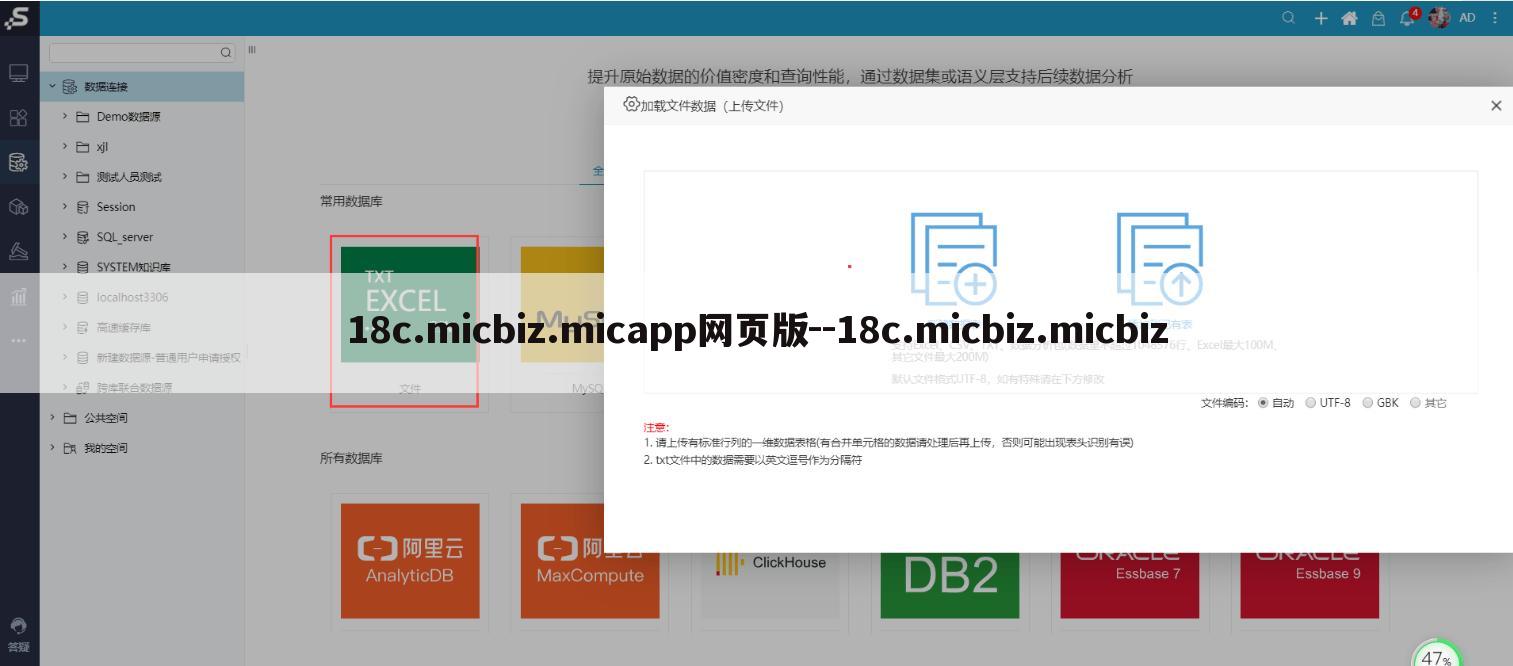Click the sidebar ellipsis more icon
Screen dimensions: 1513x666
click(x=18, y=340)
